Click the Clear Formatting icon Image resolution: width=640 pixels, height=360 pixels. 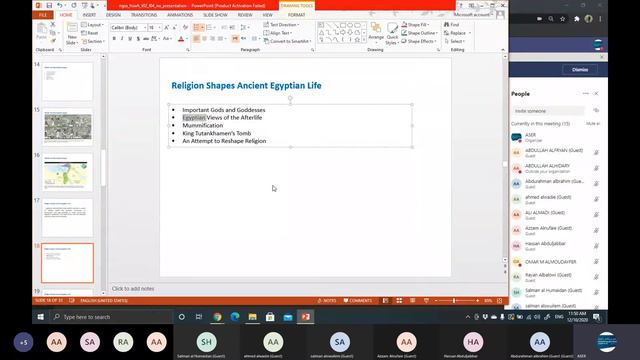coord(185,27)
